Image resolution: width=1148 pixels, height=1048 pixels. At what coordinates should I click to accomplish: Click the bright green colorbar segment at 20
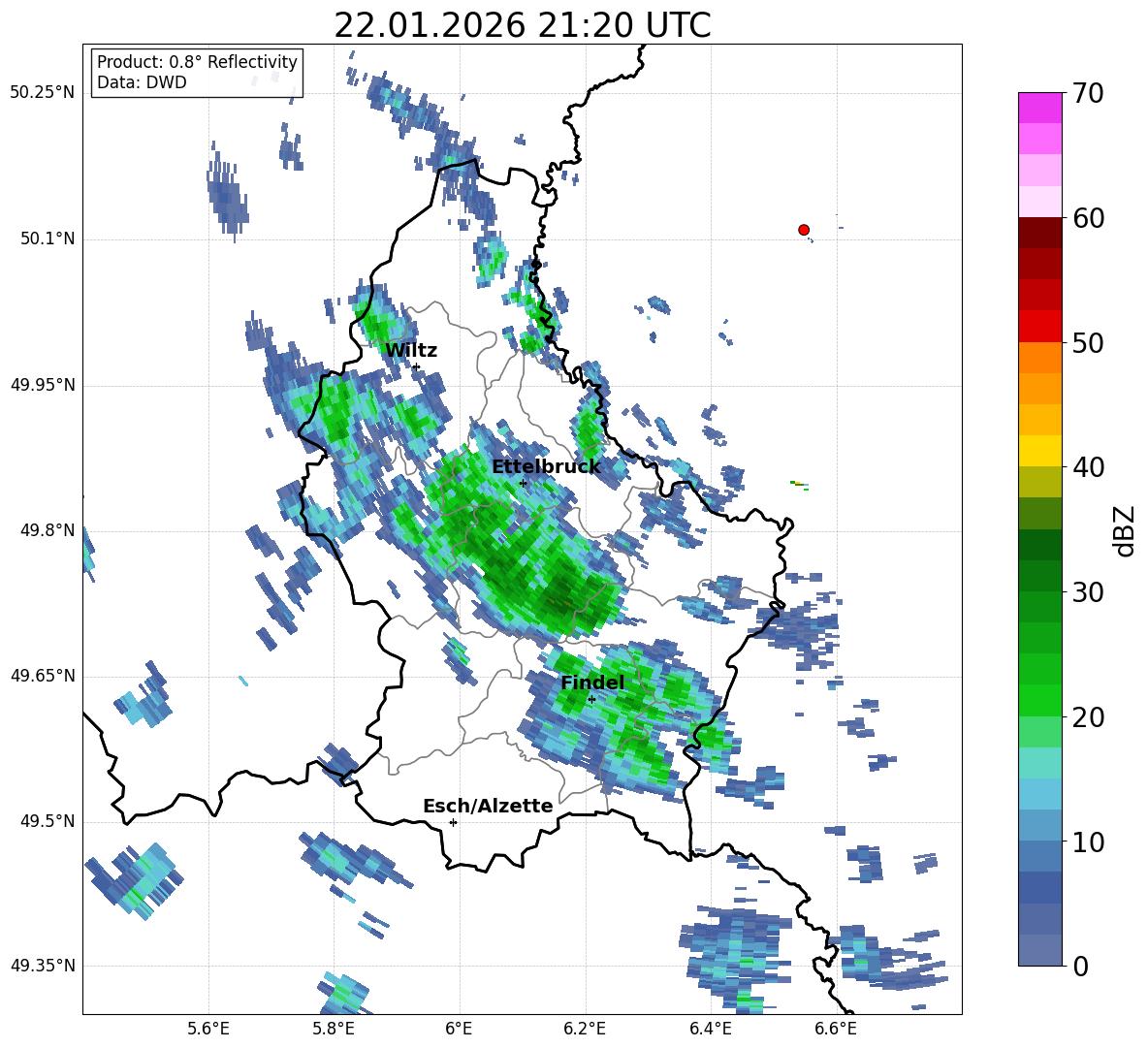point(1039,700)
